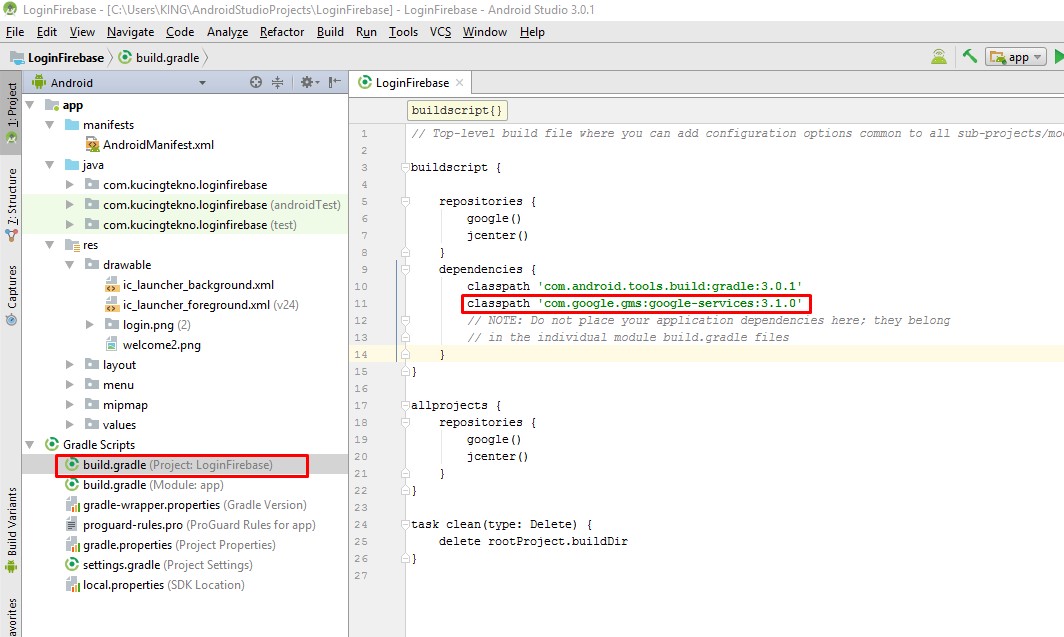Open the 1: Project side tool window
Viewport: 1064px width, 637px height.
pos(12,111)
